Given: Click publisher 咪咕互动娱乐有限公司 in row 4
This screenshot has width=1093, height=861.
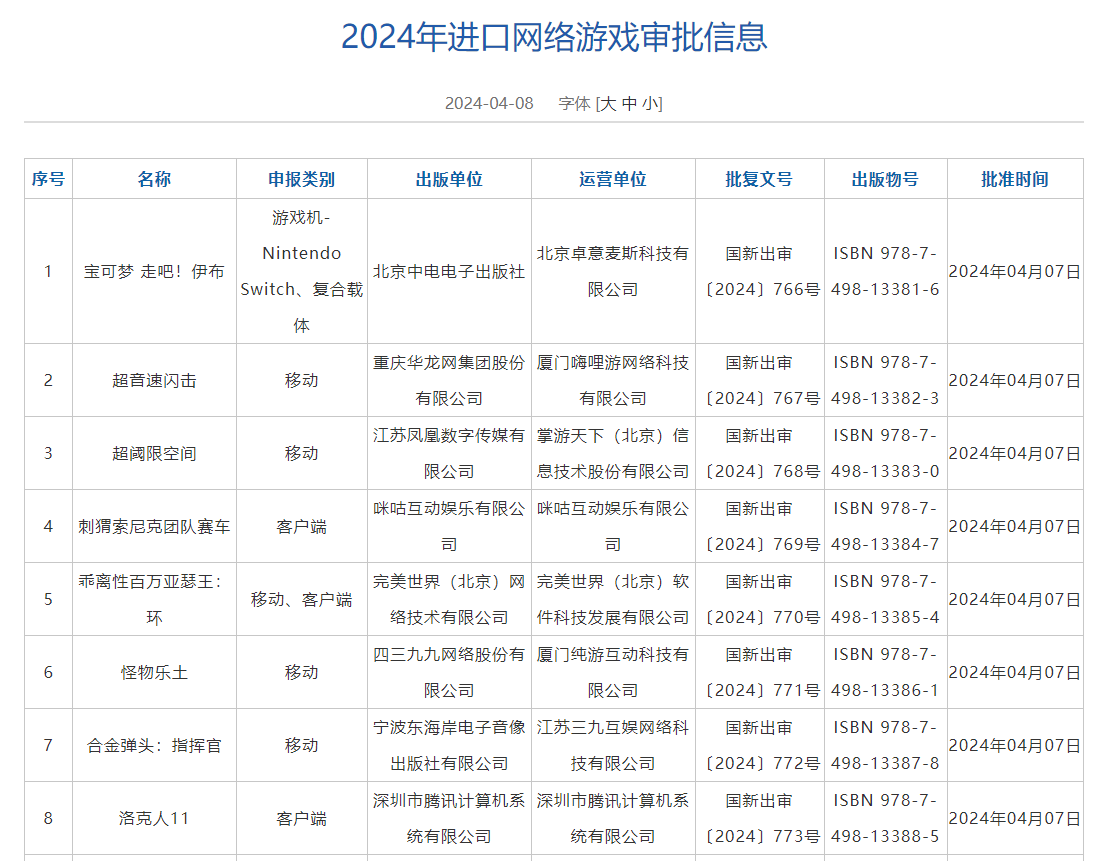Looking at the screenshot, I should click(x=449, y=526).
